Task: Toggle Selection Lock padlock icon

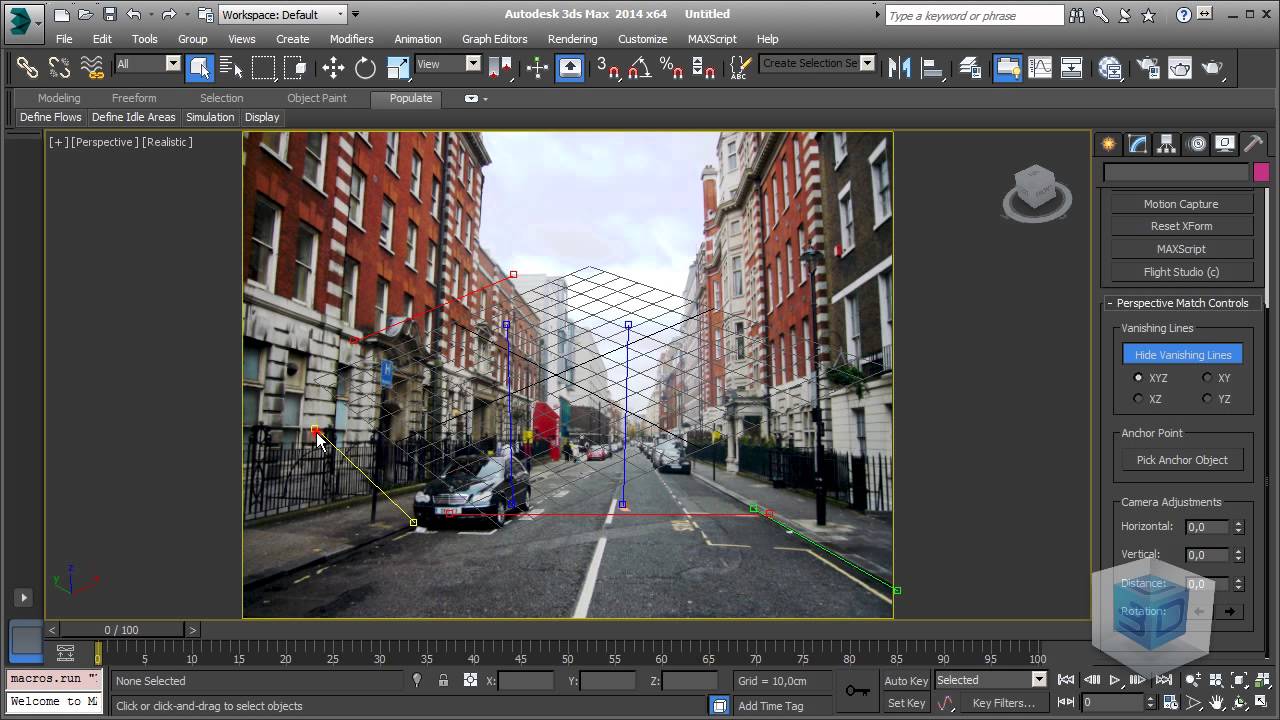Action: [443, 680]
